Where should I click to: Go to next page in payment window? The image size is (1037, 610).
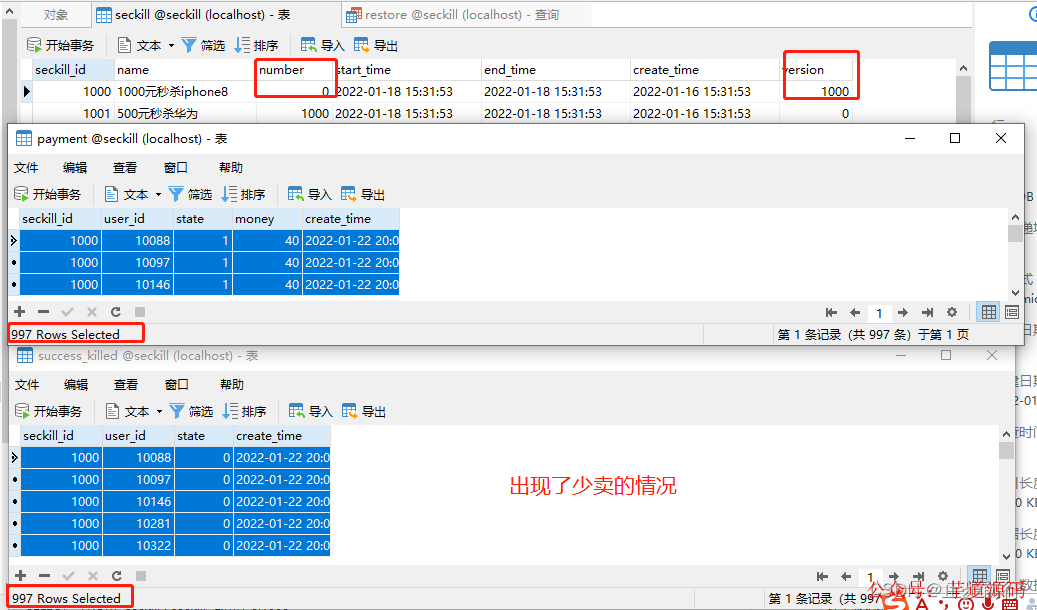[x=903, y=312]
